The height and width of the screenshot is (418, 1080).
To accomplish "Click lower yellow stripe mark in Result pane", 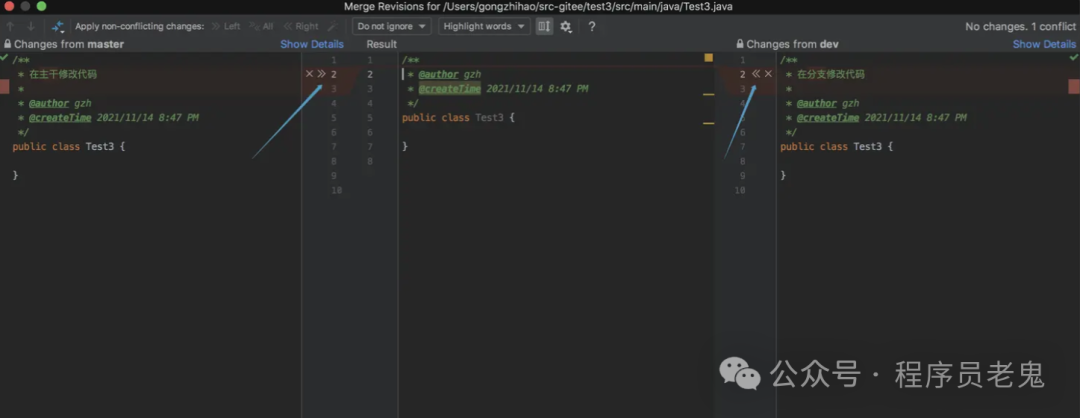I will 708,123.
